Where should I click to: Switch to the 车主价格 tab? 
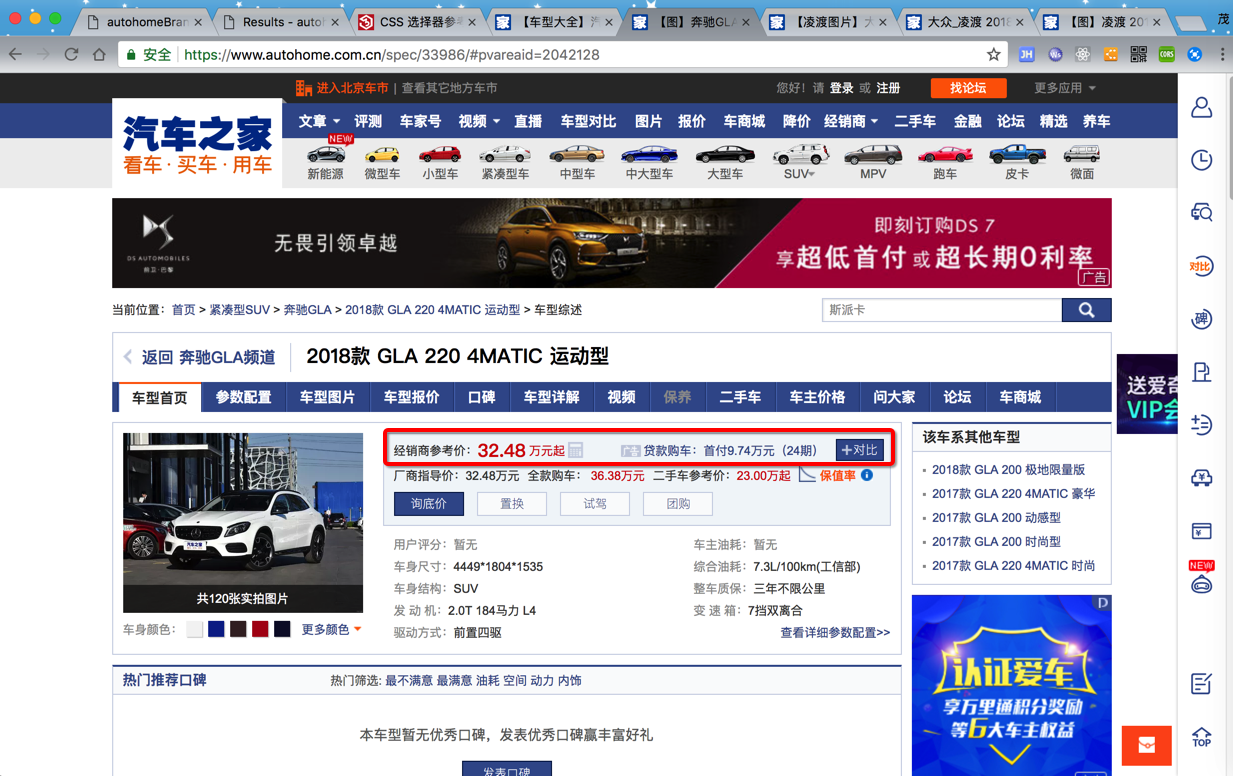pyautogui.click(x=817, y=397)
